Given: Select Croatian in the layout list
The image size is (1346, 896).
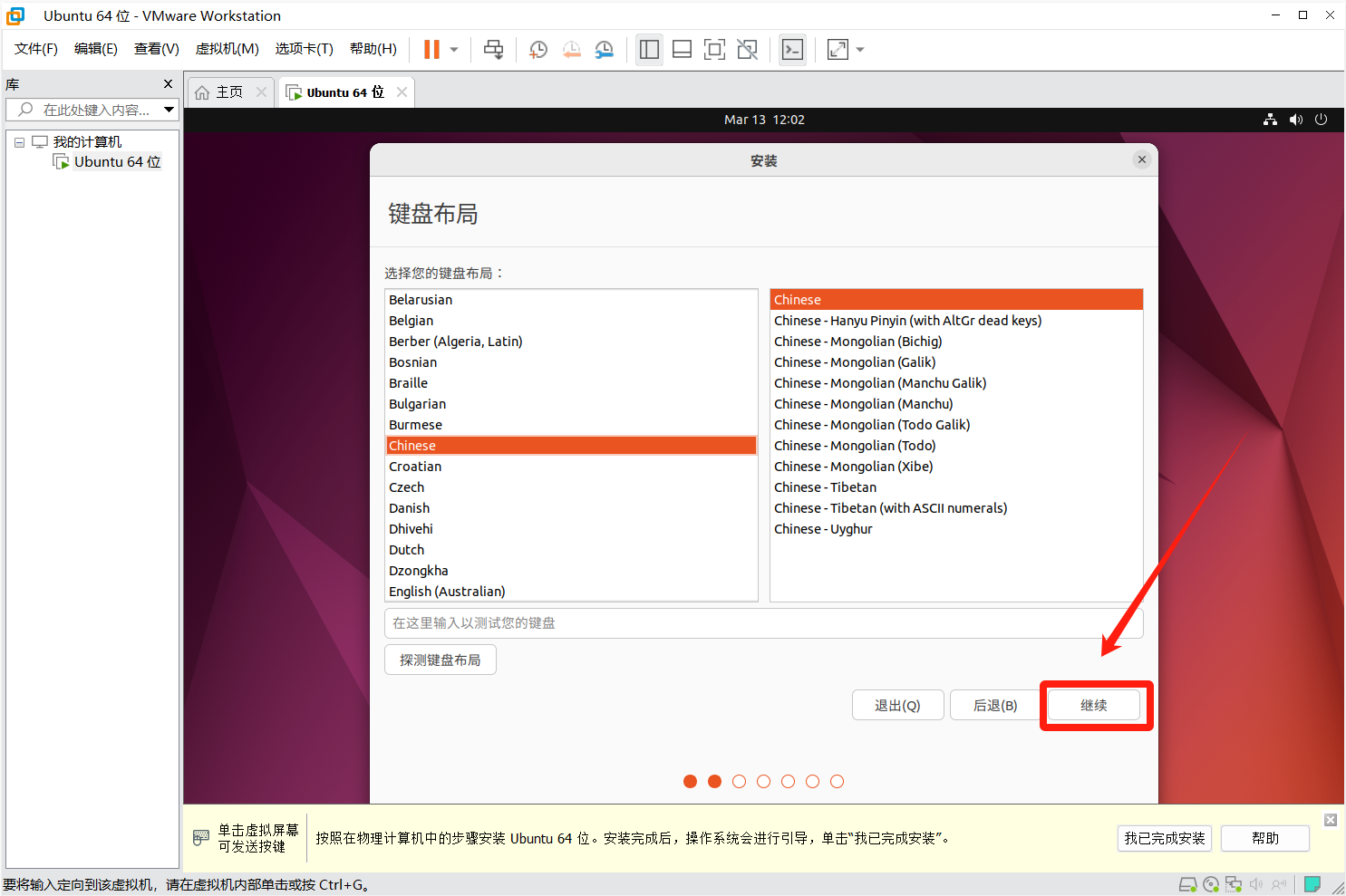Looking at the screenshot, I should point(415,467).
